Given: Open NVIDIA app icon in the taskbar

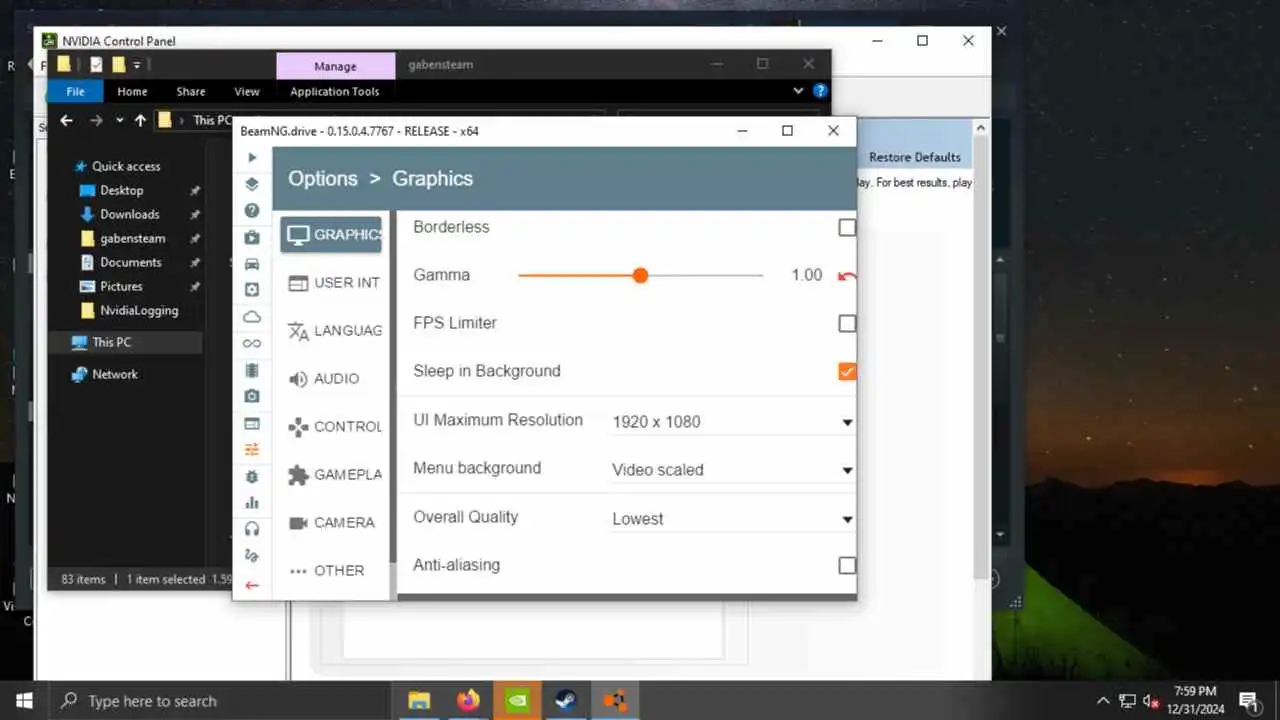Looking at the screenshot, I should (517, 700).
